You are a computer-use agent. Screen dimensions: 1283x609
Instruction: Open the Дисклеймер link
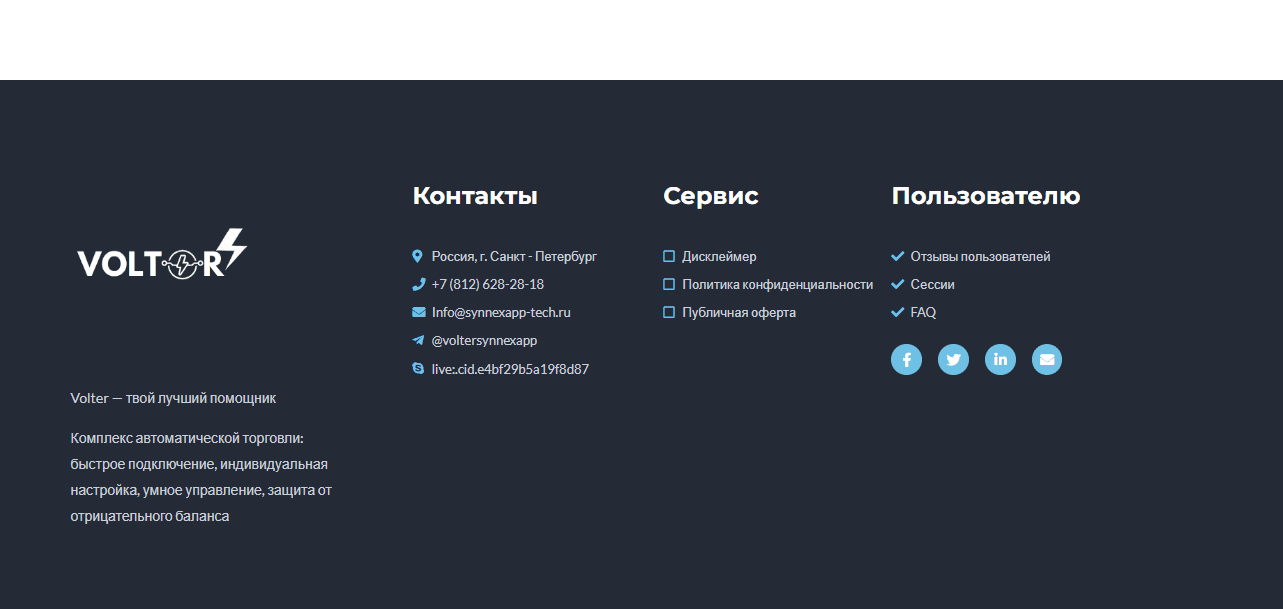click(x=719, y=257)
